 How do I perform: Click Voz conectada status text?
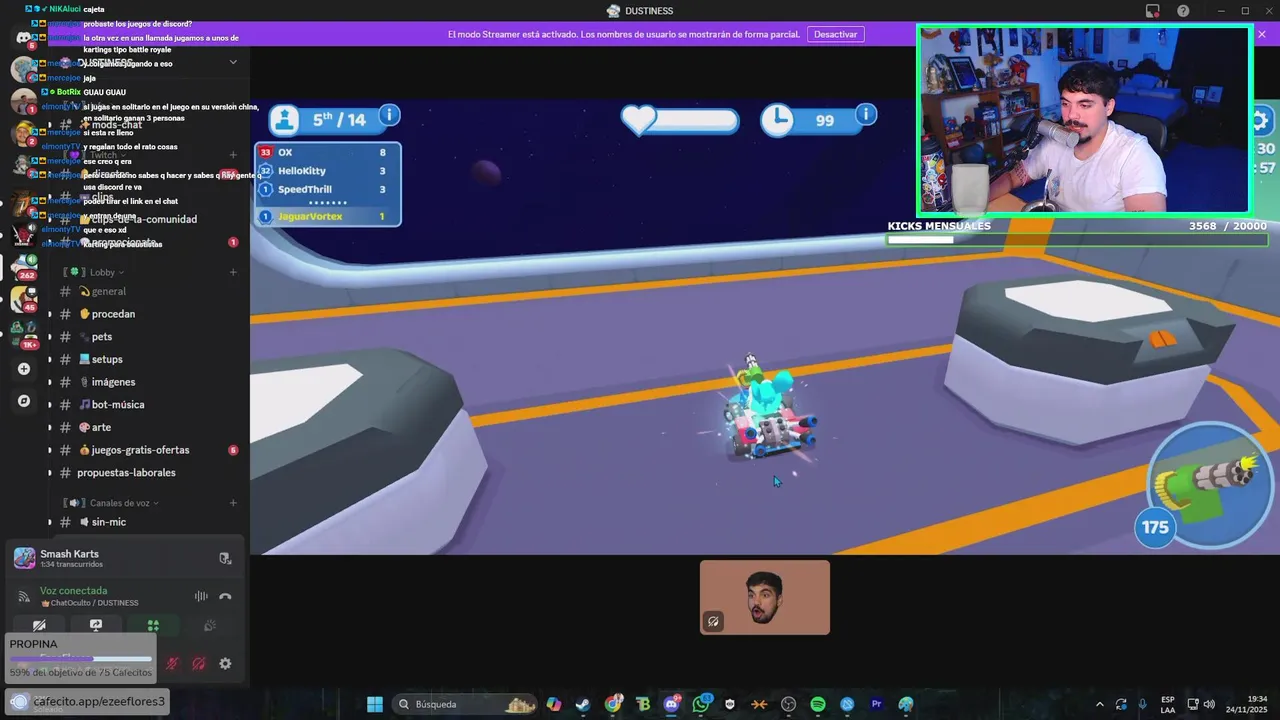click(73, 591)
